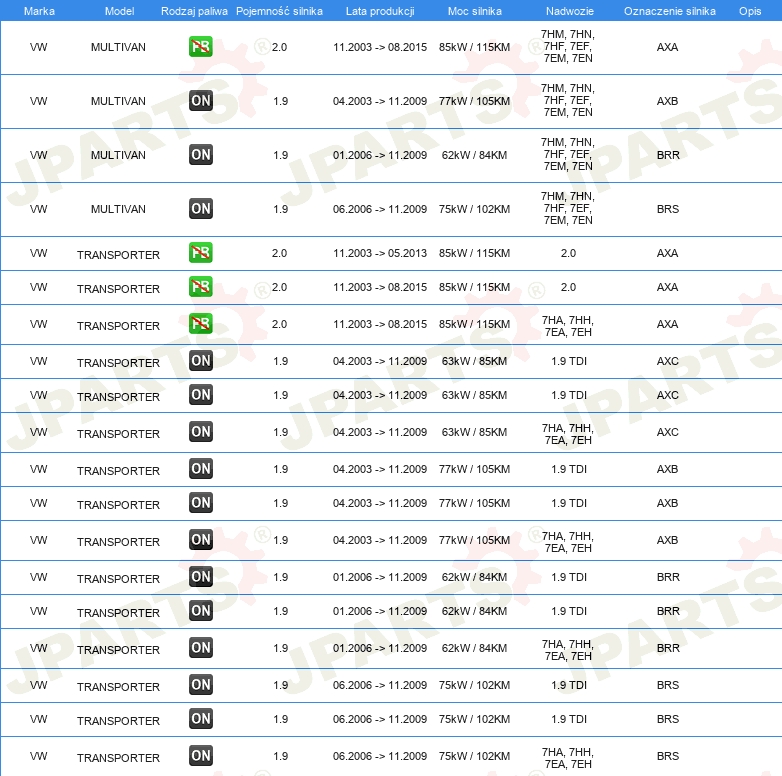Click the MULTIVAN model cell in the BRR row

(x=118, y=155)
